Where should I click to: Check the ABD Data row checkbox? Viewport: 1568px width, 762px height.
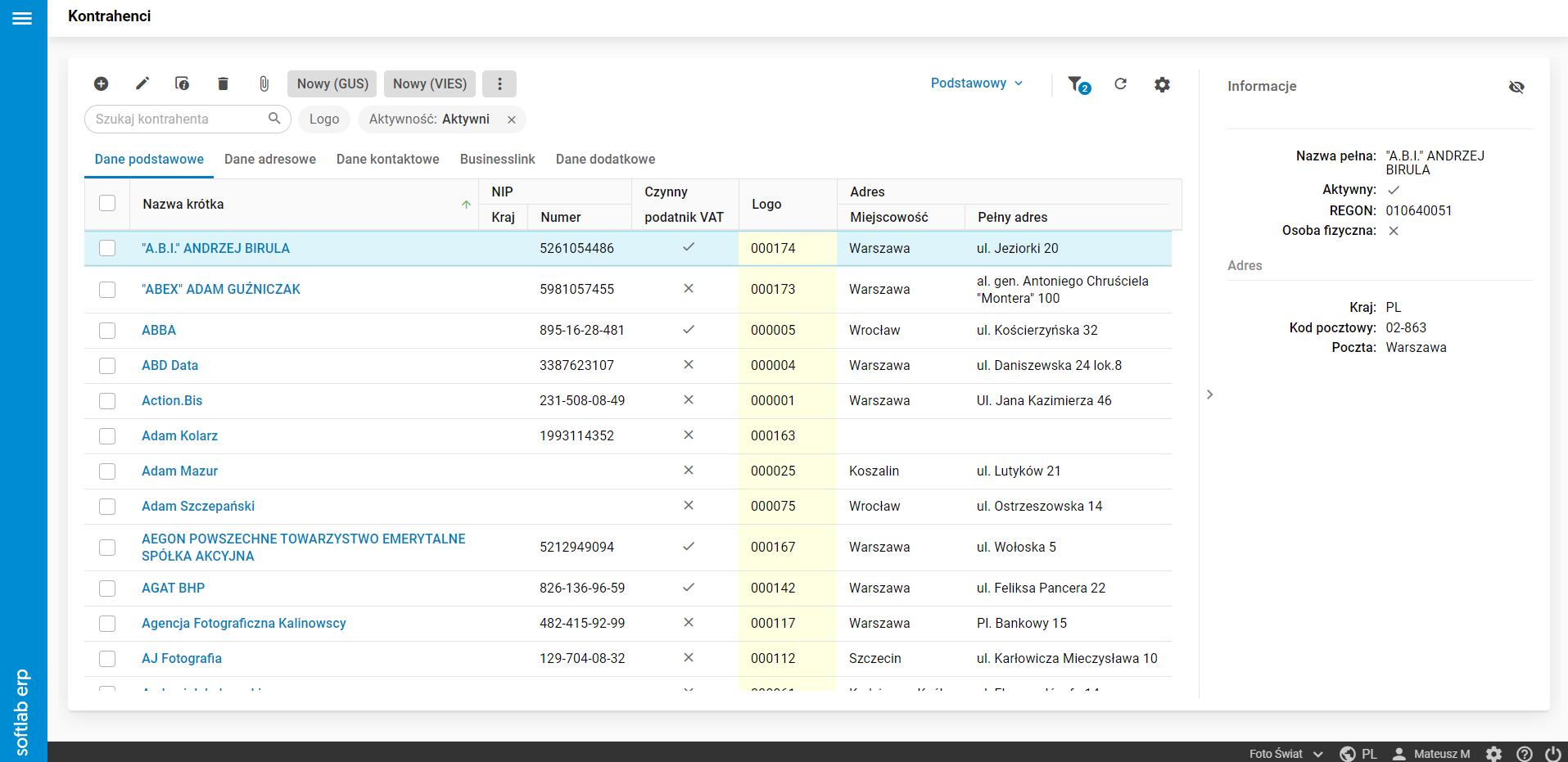click(x=107, y=366)
